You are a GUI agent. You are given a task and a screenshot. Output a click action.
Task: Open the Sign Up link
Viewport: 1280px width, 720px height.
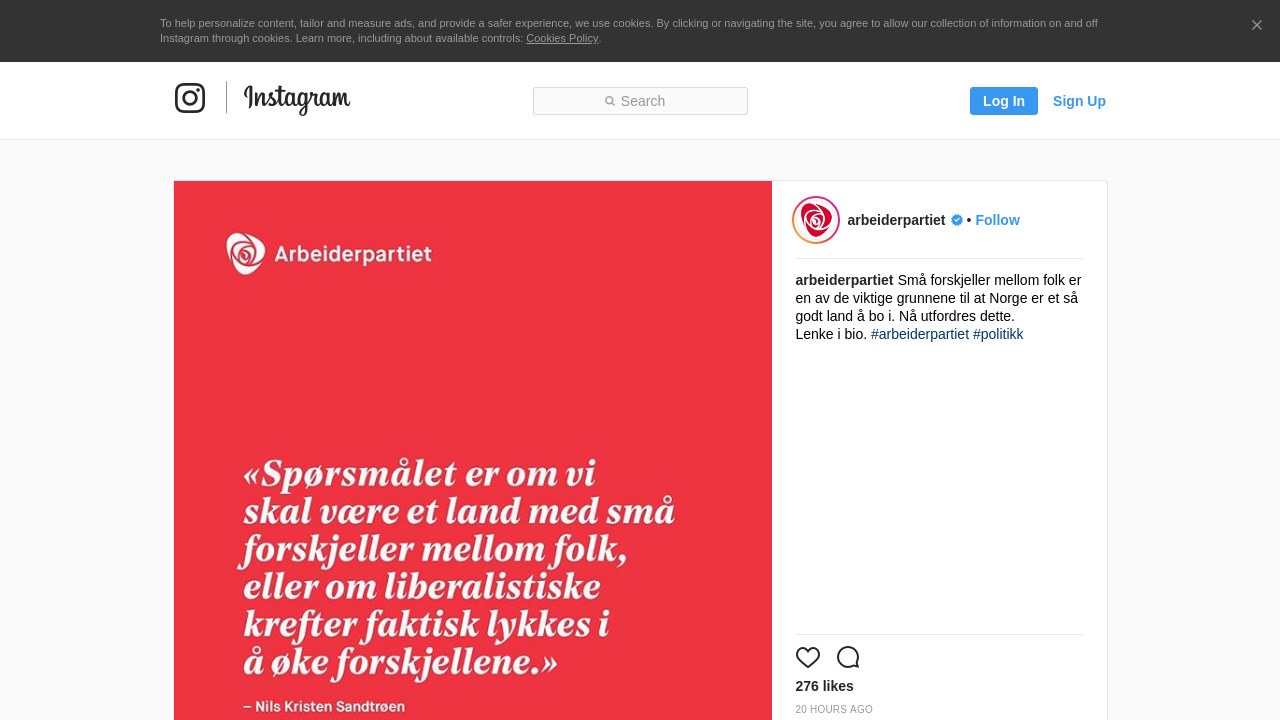[1079, 101]
